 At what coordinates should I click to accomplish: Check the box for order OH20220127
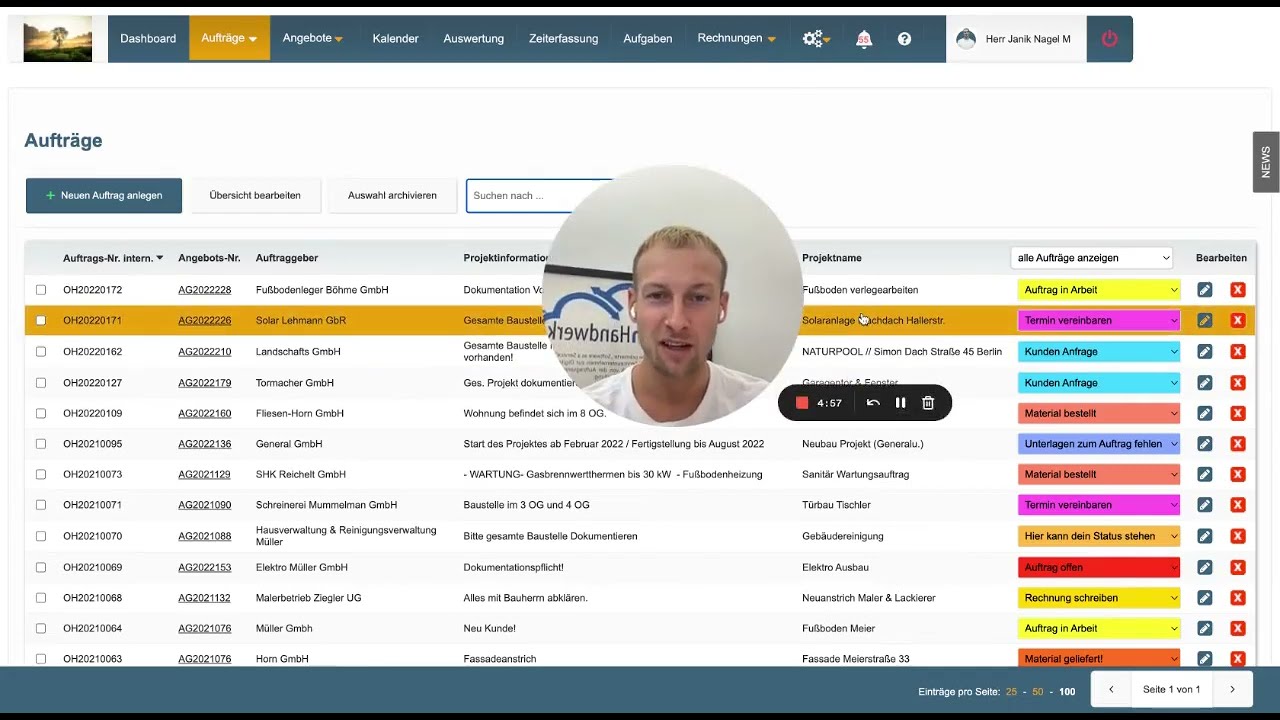pos(41,383)
